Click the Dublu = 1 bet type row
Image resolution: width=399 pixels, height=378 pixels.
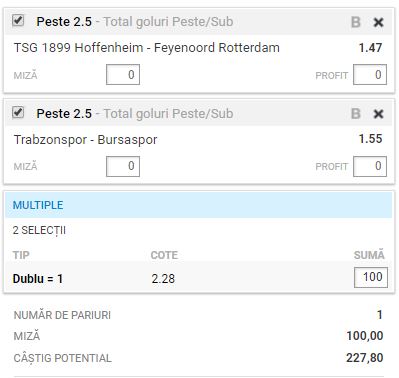199,278
